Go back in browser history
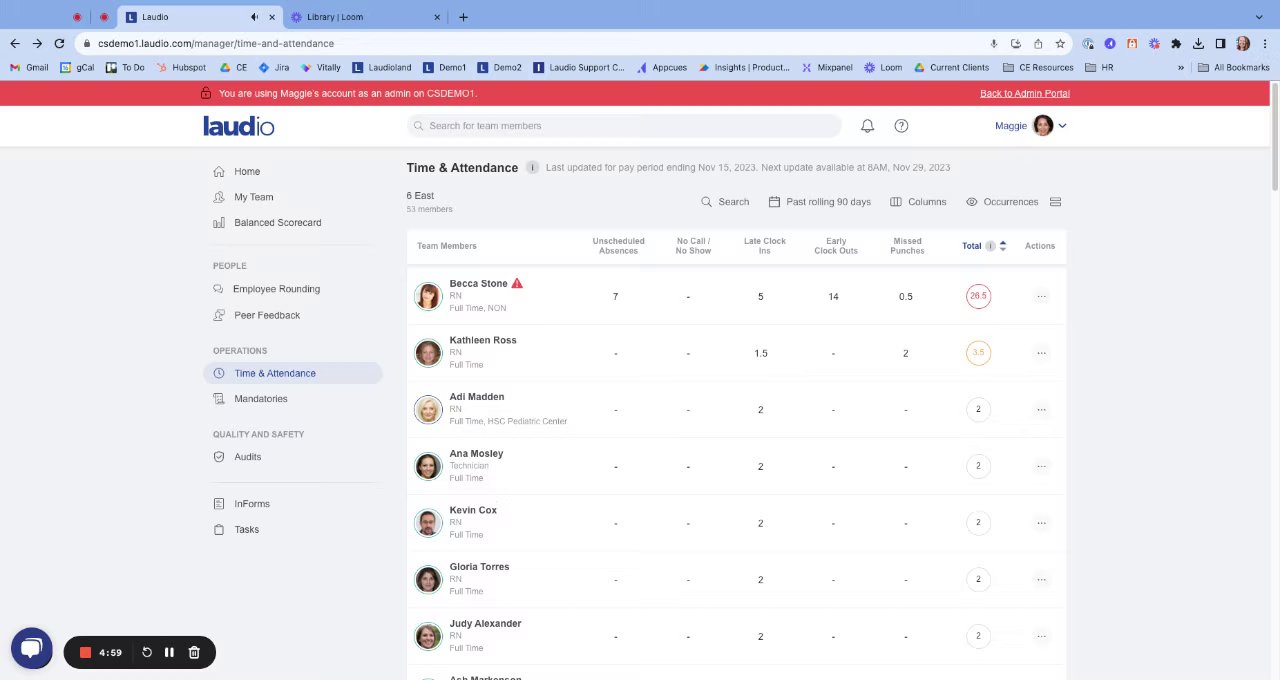The image size is (1280, 680). coord(15,44)
